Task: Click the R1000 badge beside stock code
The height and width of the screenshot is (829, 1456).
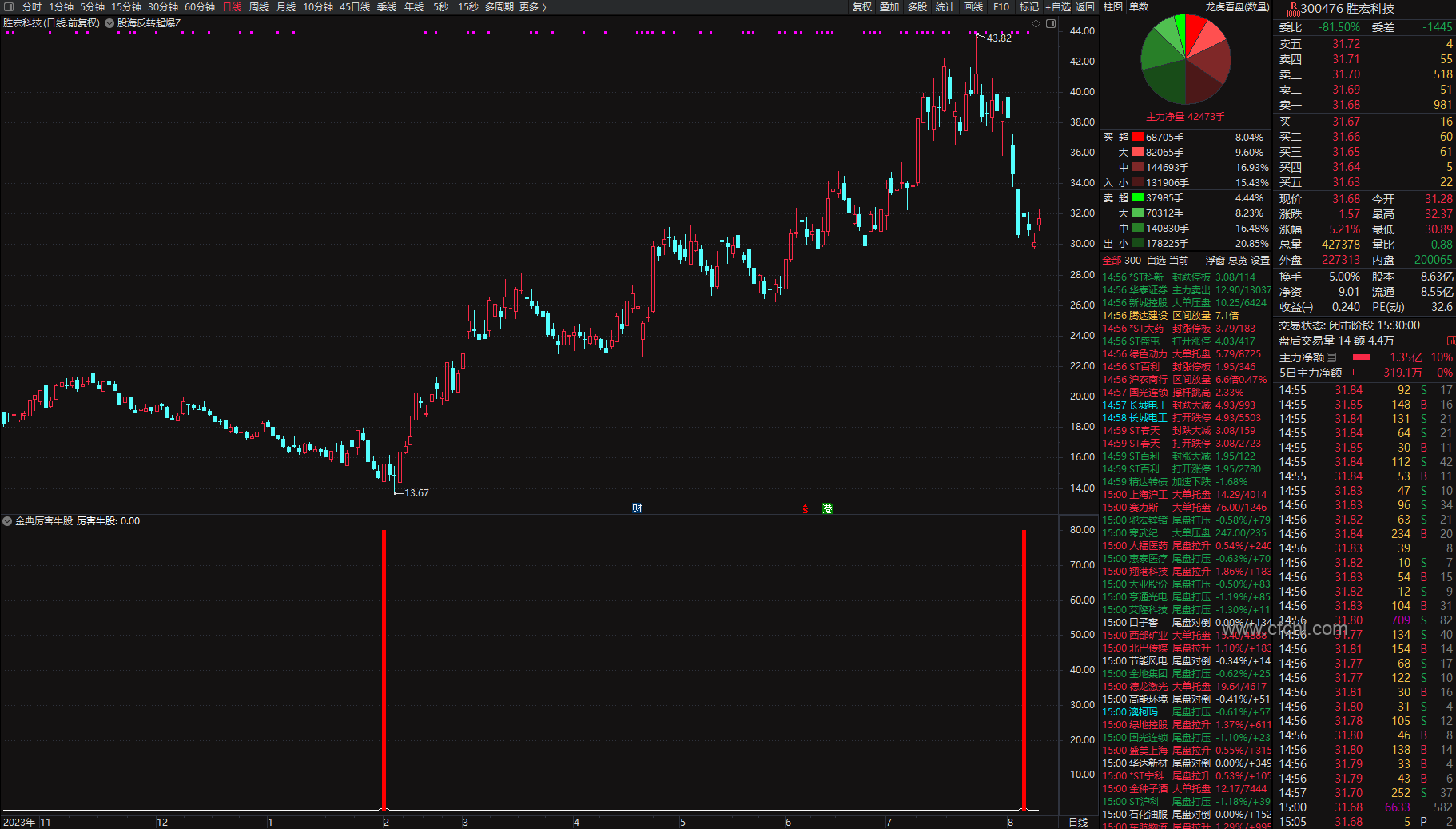Action: pyautogui.click(x=1293, y=9)
